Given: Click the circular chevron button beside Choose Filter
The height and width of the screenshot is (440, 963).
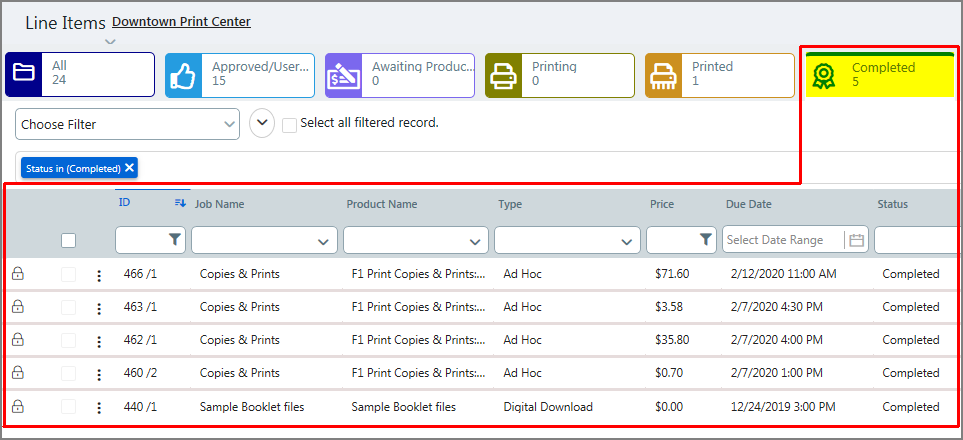Looking at the screenshot, I should coord(261,124).
